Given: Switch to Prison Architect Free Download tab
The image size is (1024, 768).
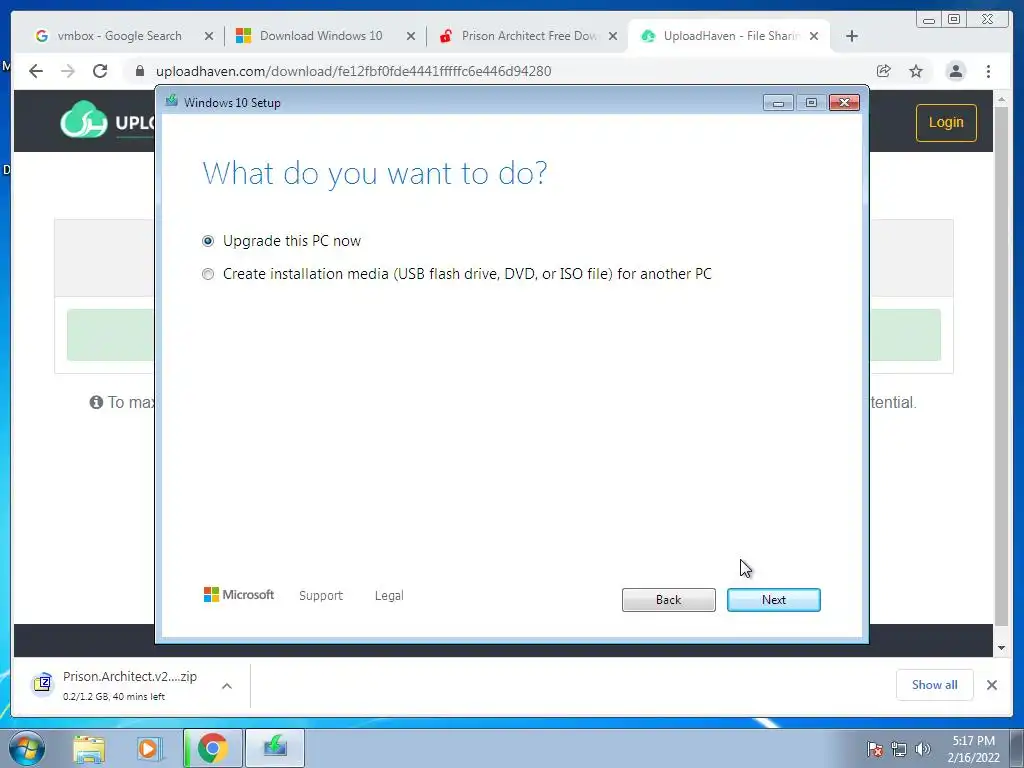Looking at the screenshot, I should coord(529,36).
